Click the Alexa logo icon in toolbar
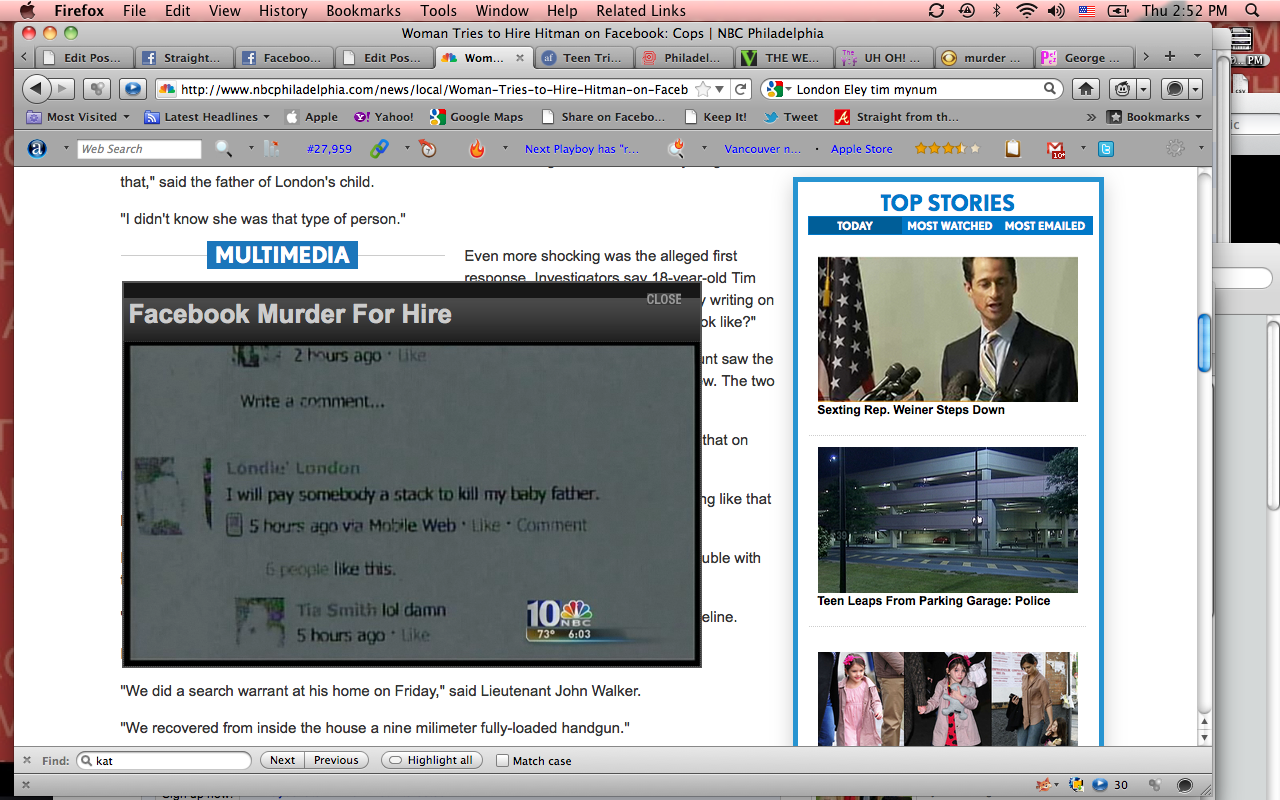This screenshot has height=800, width=1280. click(x=37, y=149)
